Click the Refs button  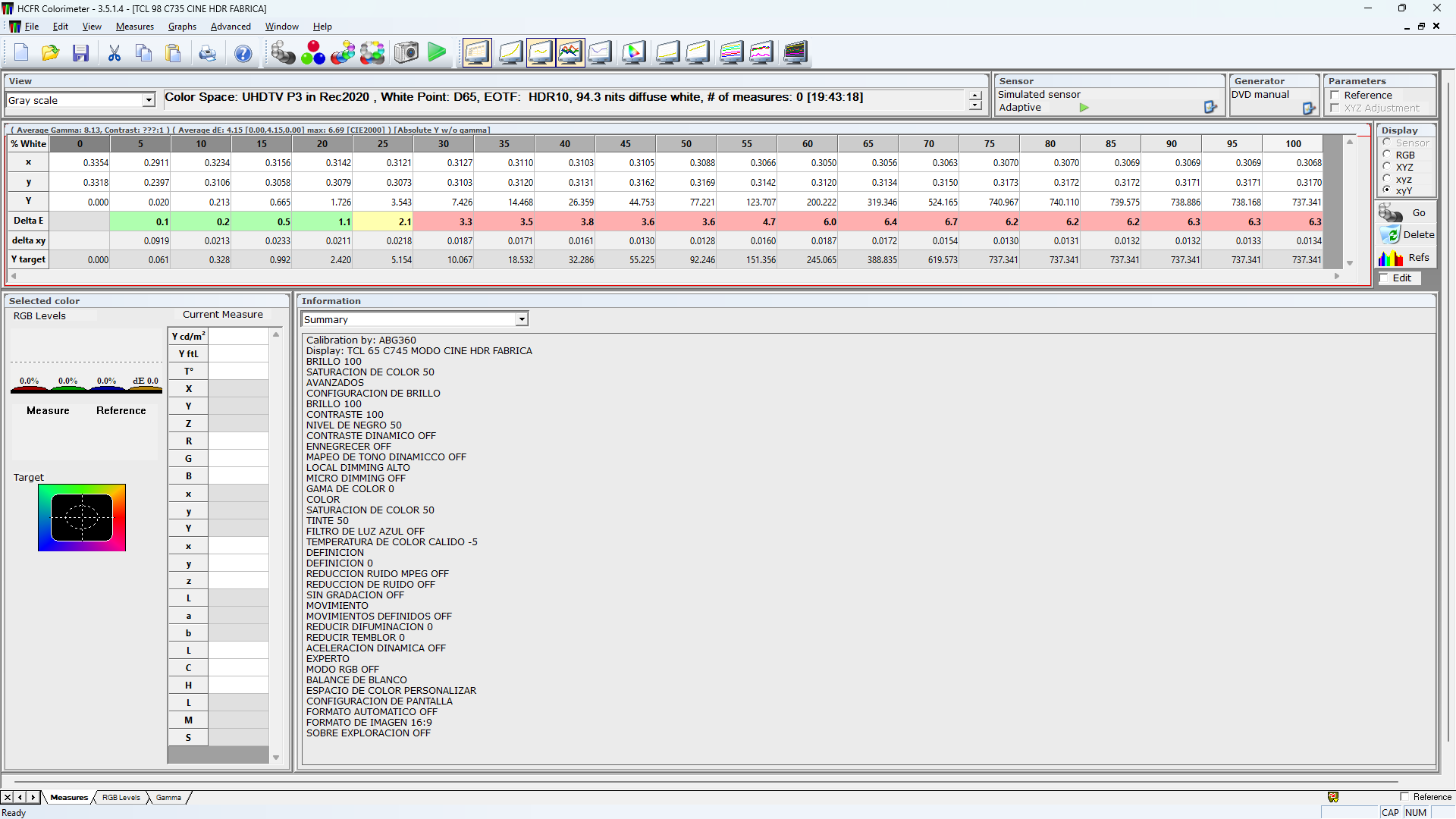[x=1407, y=258]
